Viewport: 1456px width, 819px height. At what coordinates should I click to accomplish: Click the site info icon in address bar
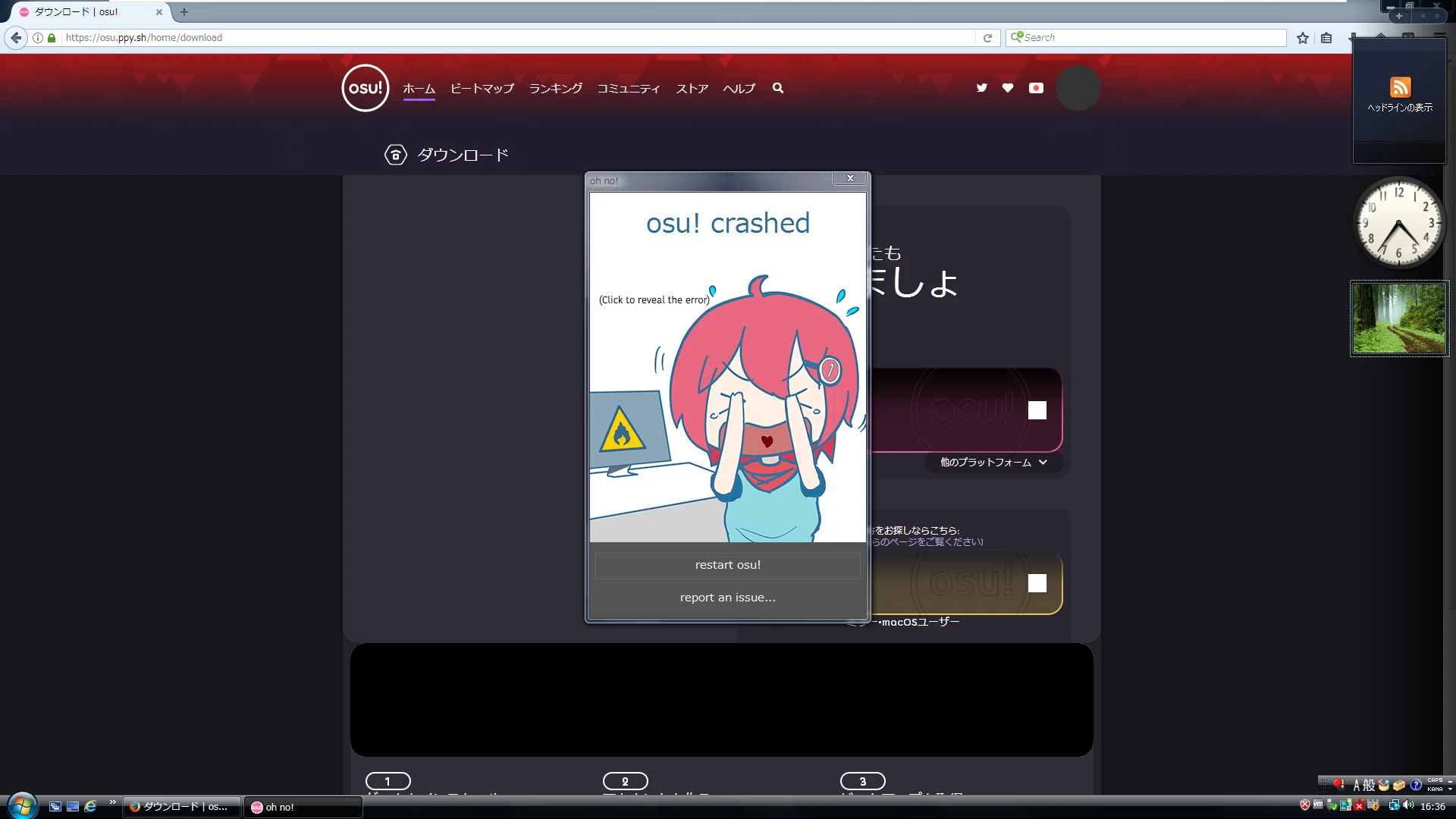coord(38,37)
